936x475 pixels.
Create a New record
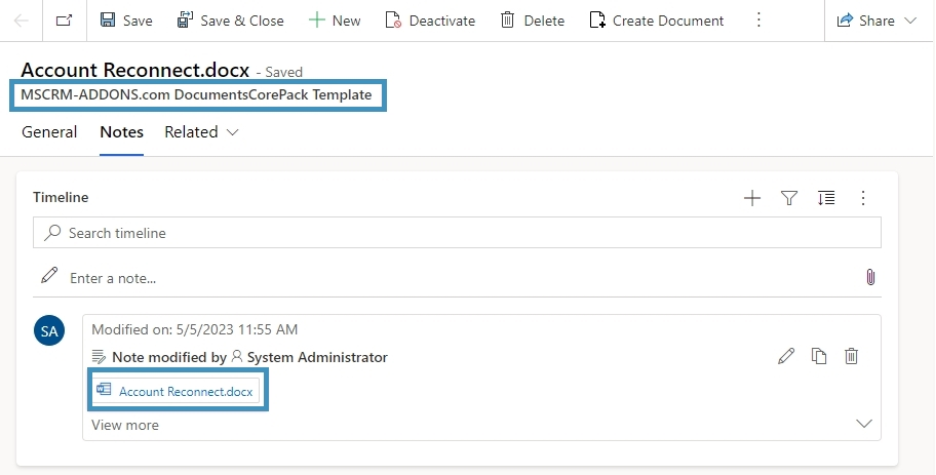coord(334,20)
